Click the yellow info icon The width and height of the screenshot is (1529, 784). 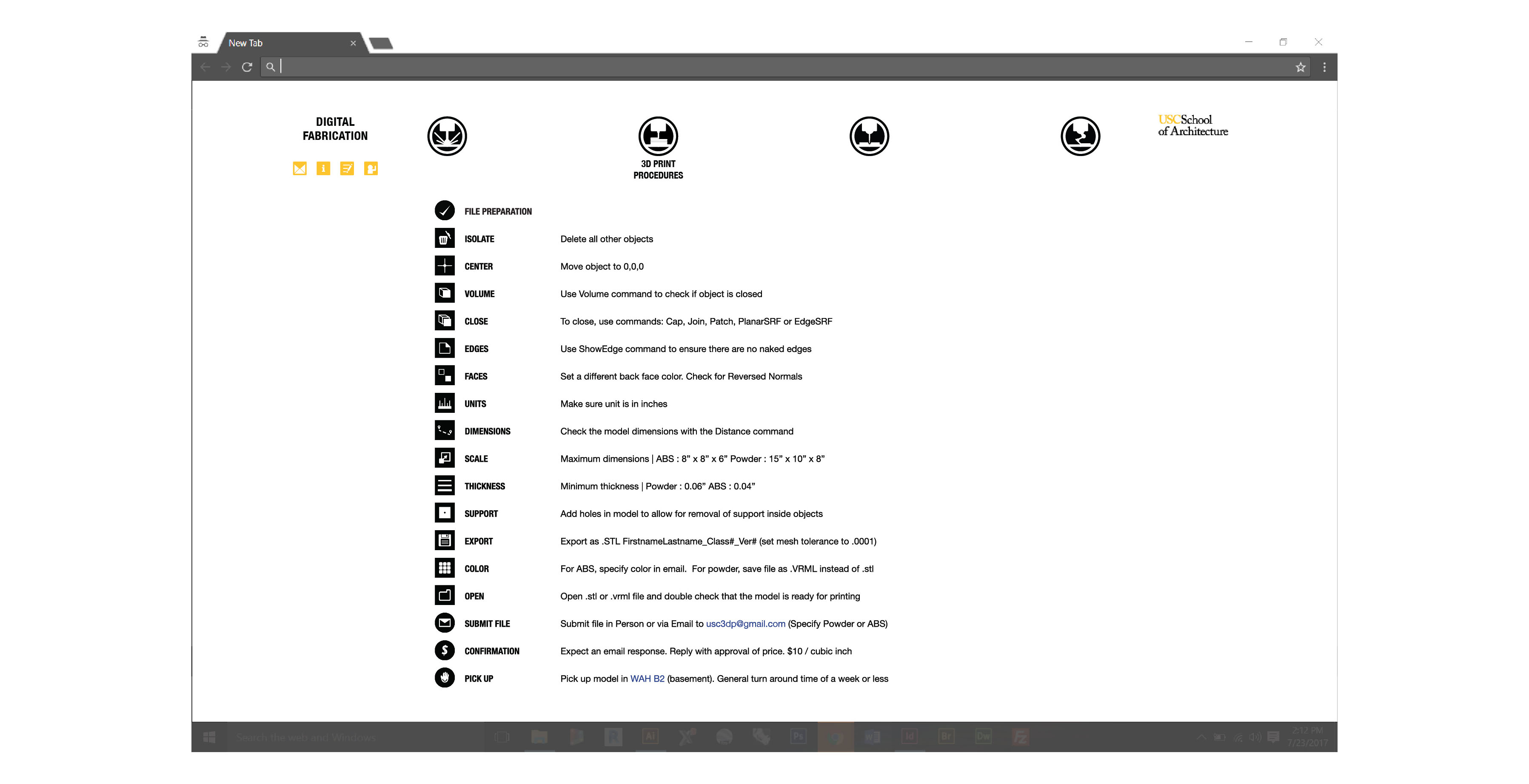[323, 168]
